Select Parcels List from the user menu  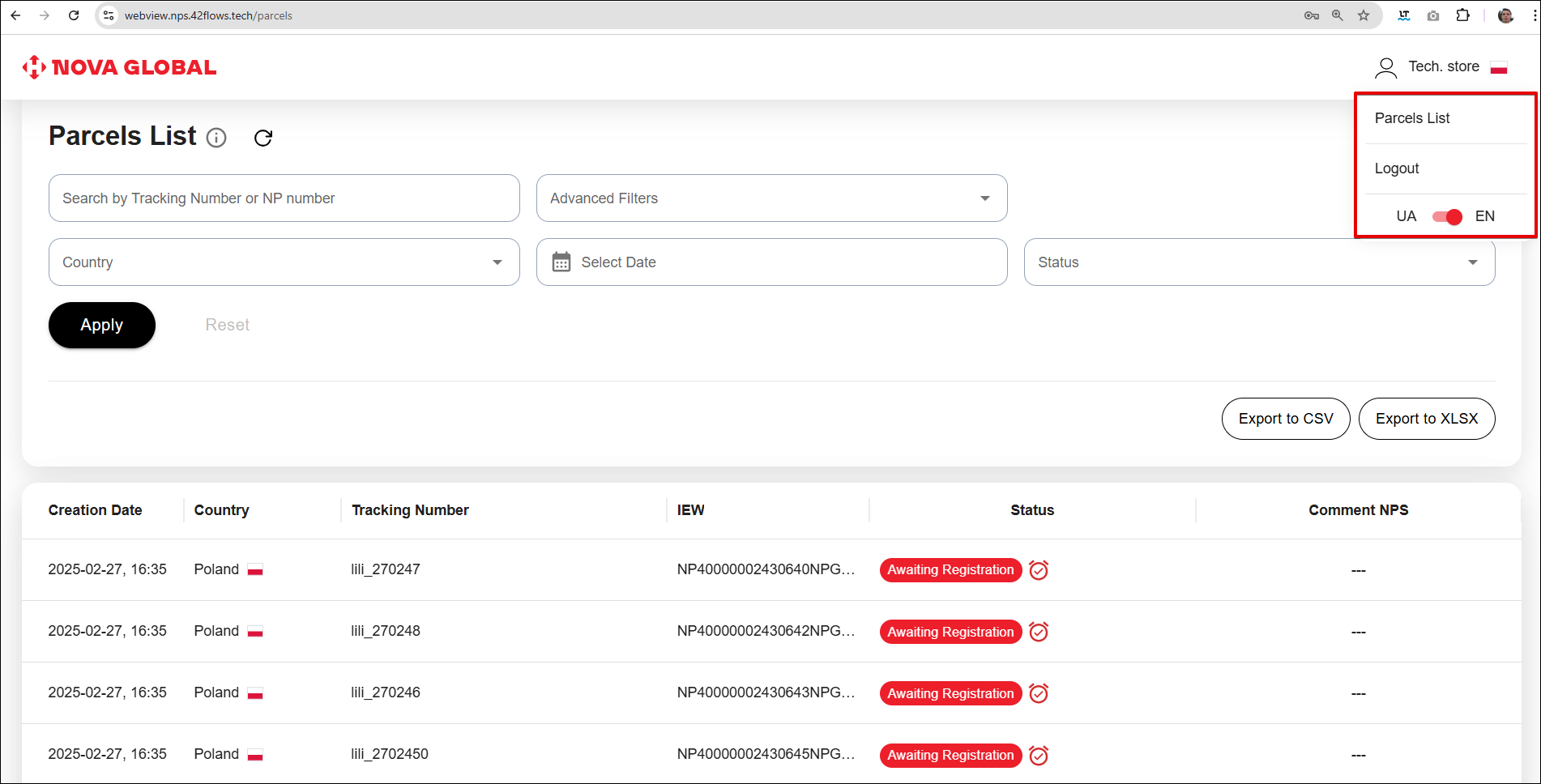point(1412,118)
